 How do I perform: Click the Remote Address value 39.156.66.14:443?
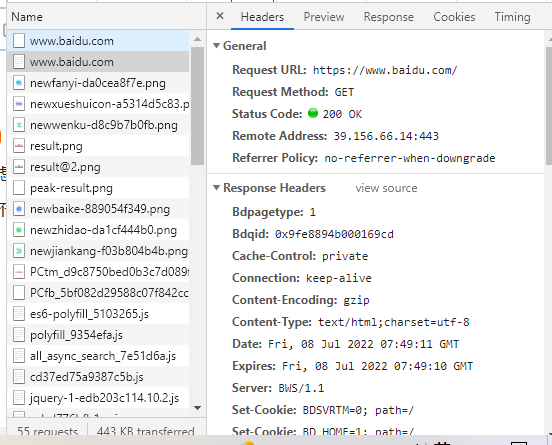tap(386, 136)
